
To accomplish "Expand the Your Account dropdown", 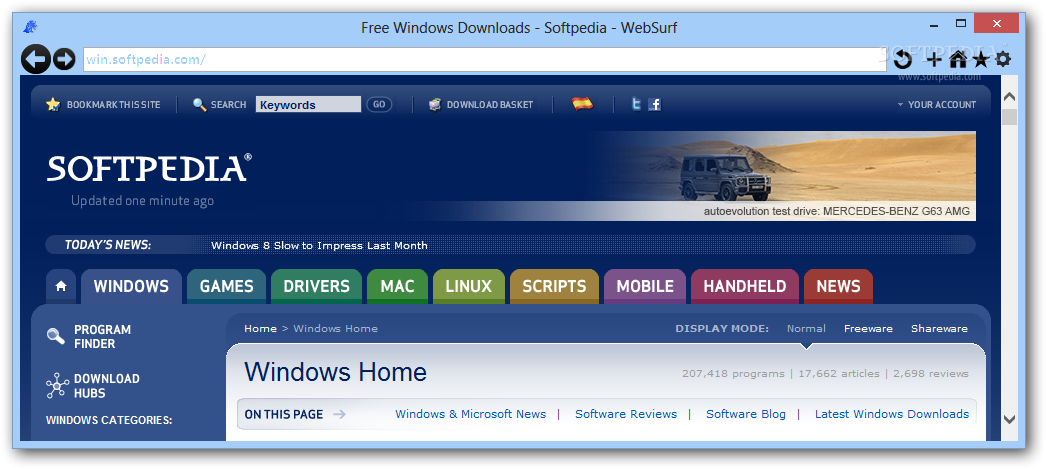I will pos(936,105).
